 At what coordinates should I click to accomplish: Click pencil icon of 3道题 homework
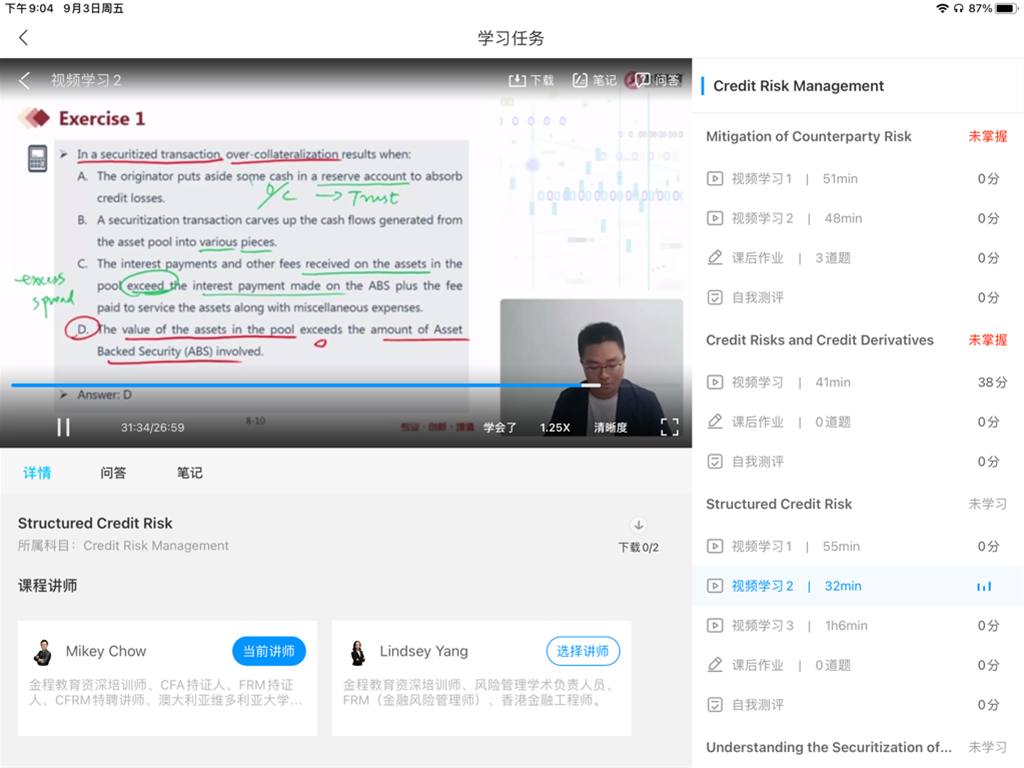(715, 258)
